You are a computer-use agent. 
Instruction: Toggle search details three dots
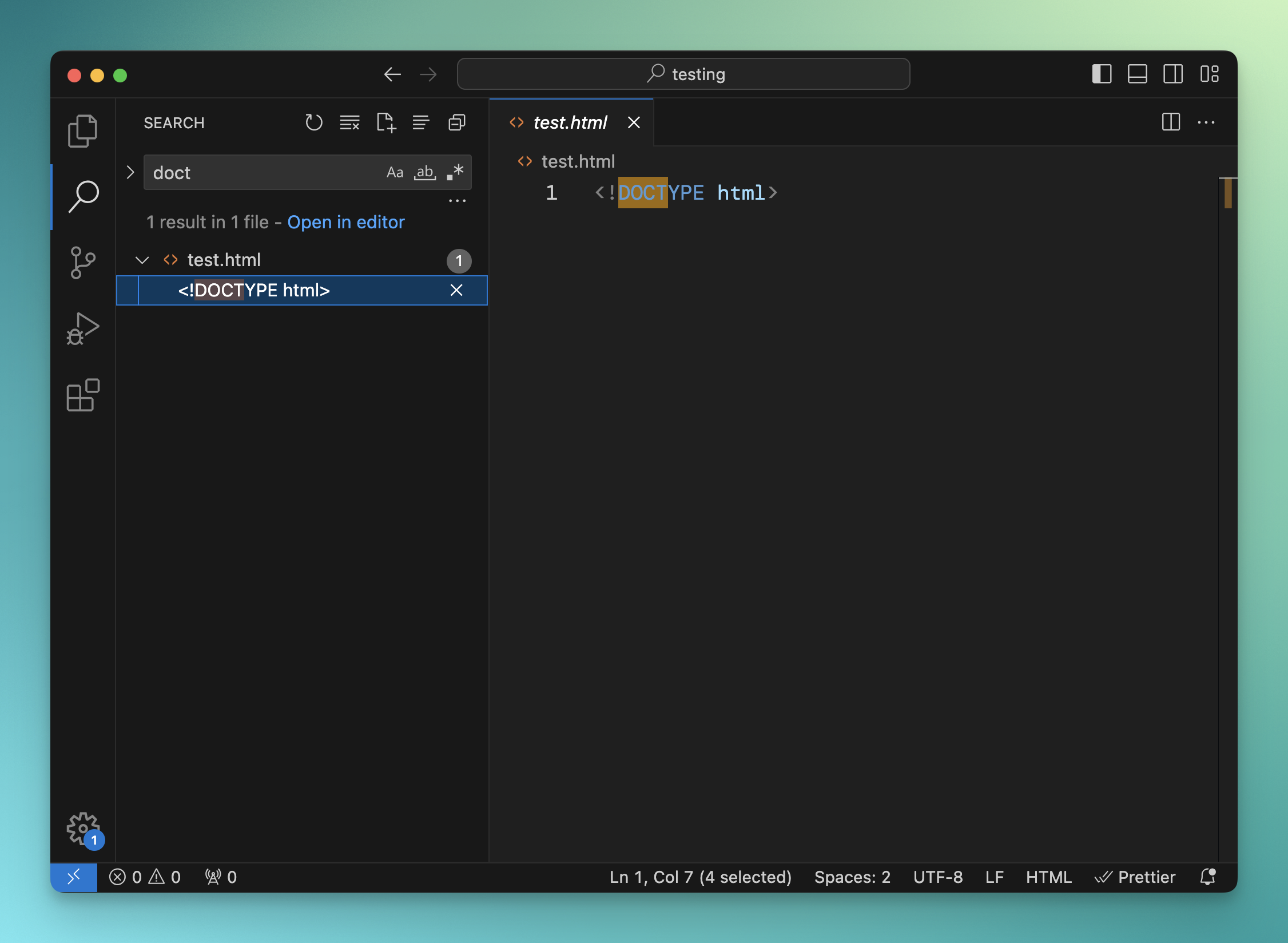pyautogui.click(x=457, y=201)
